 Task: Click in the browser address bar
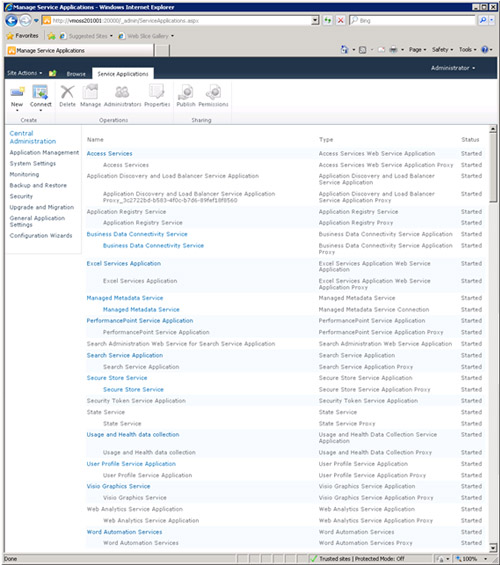tap(177, 21)
